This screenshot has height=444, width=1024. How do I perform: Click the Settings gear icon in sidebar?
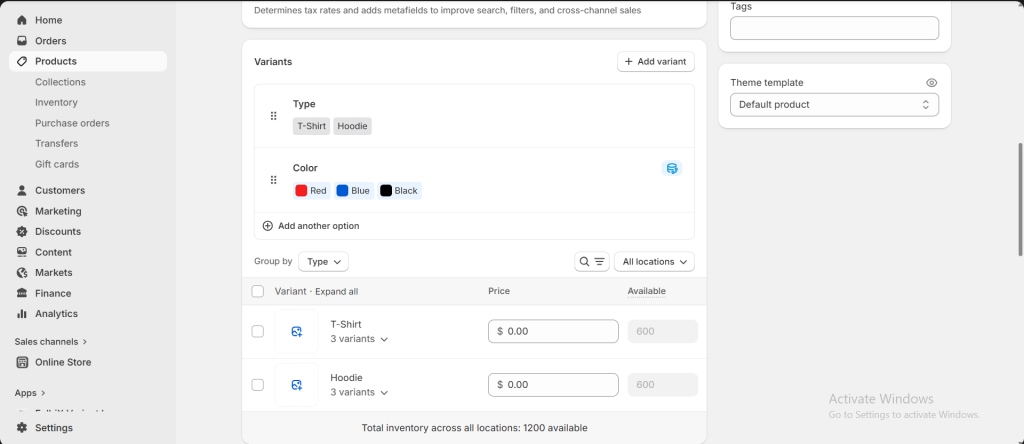(22, 428)
